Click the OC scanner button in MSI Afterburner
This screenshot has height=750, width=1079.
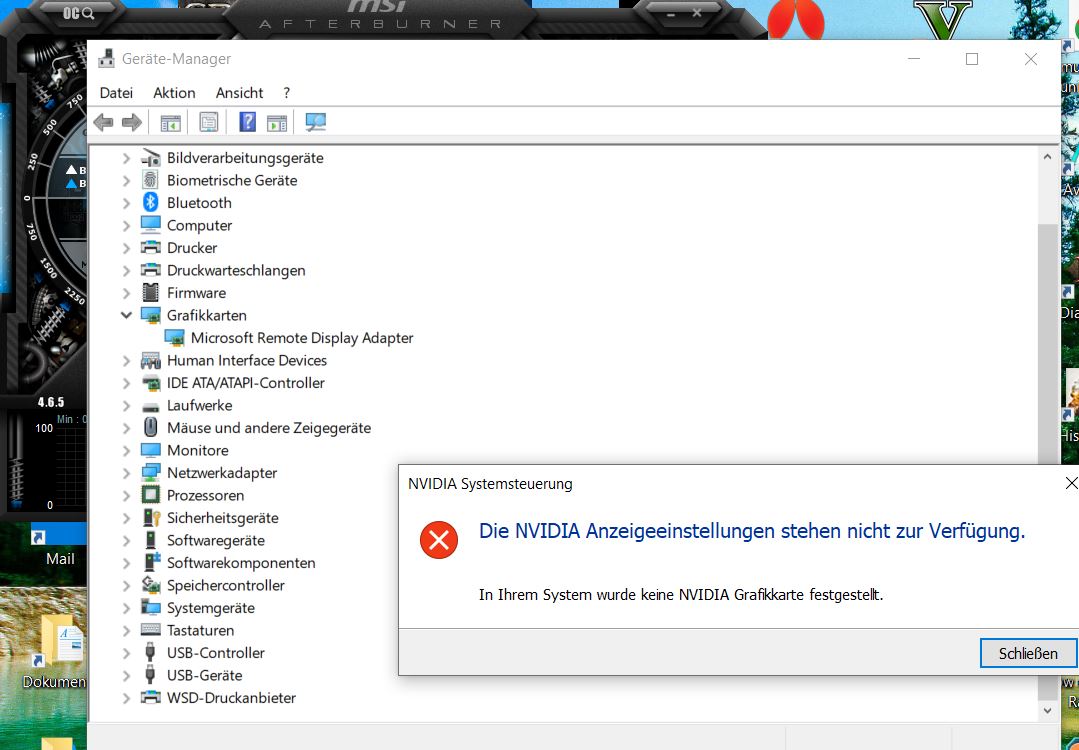pos(77,12)
